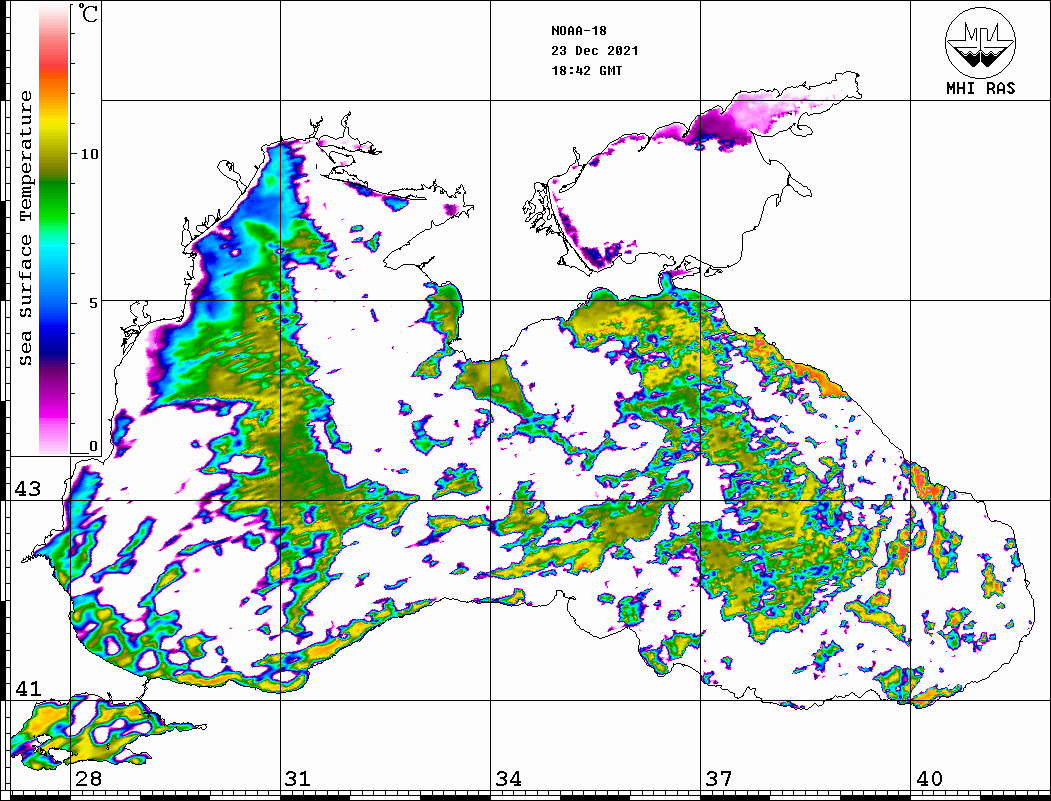Click the "18:42 GMT" time text
1051x801 pixels.
coord(586,71)
